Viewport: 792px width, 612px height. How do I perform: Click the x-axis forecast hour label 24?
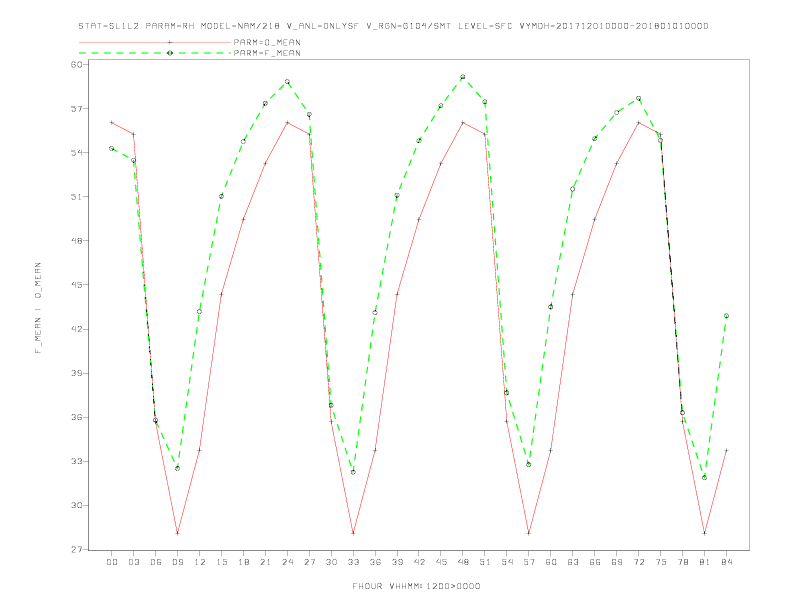[287, 562]
